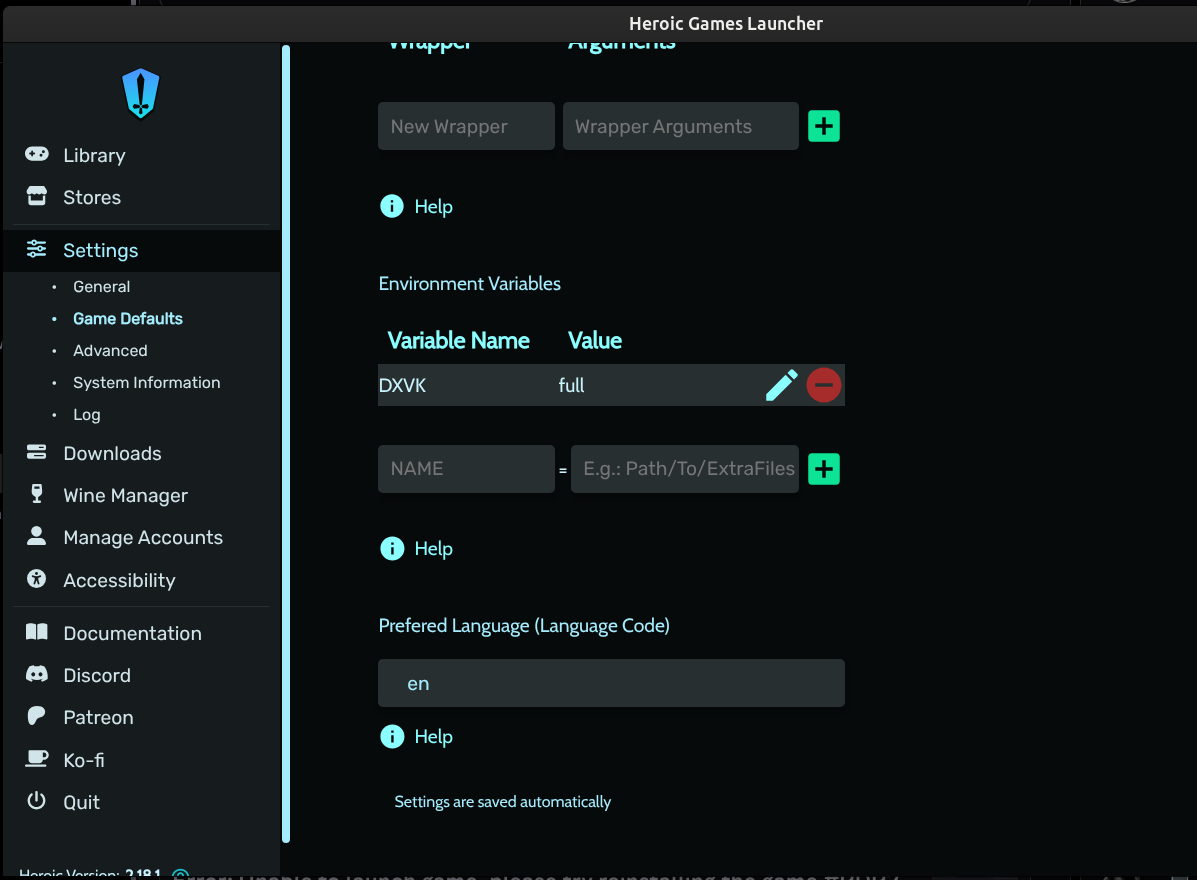Click the Documentation book icon
The width and height of the screenshot is (1197, 880).
pos(37,632)
